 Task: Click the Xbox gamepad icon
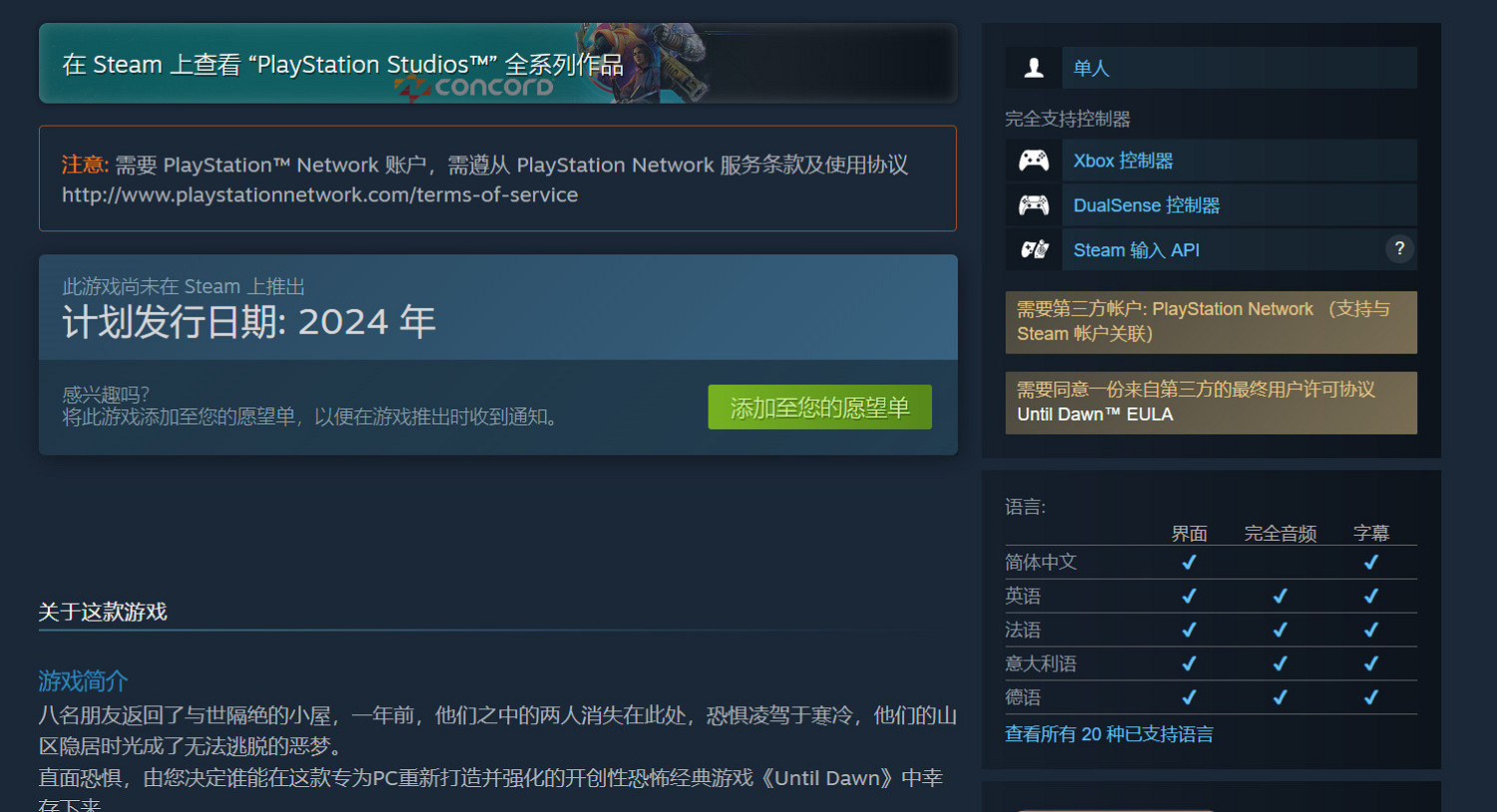[1033, 160]
